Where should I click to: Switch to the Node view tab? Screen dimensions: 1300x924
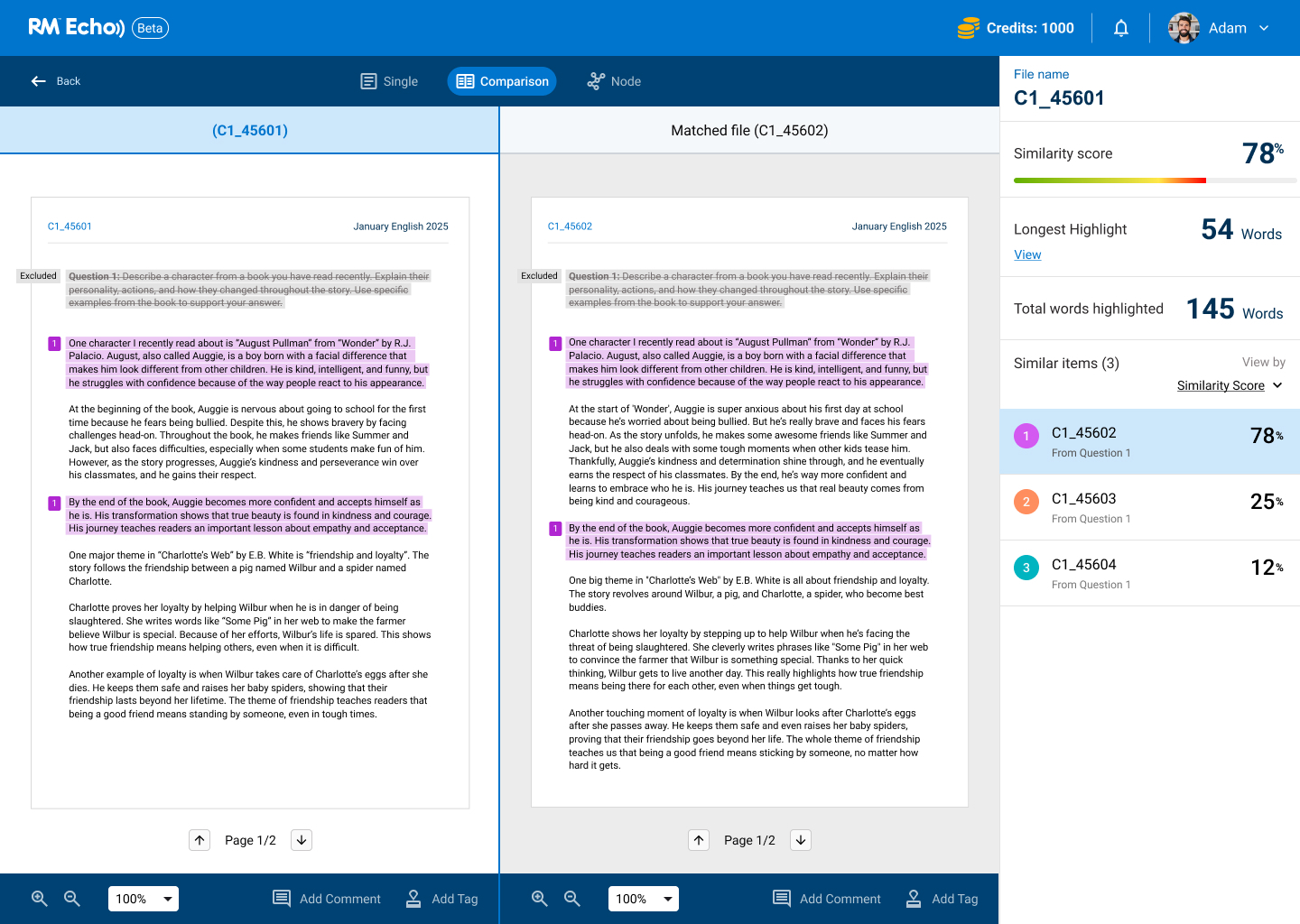614,81
